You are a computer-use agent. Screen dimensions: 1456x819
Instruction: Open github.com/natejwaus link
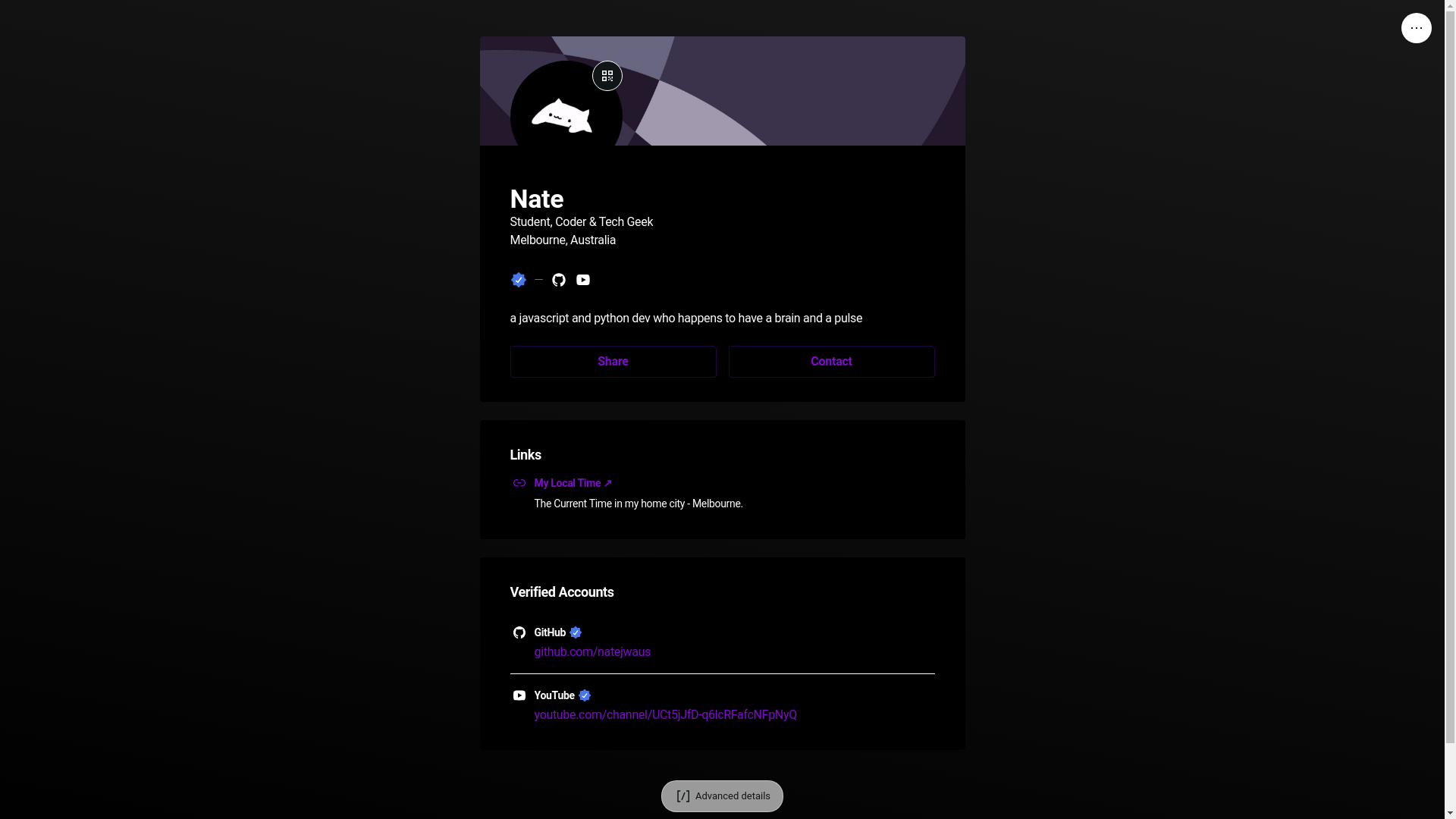(592, 652)
